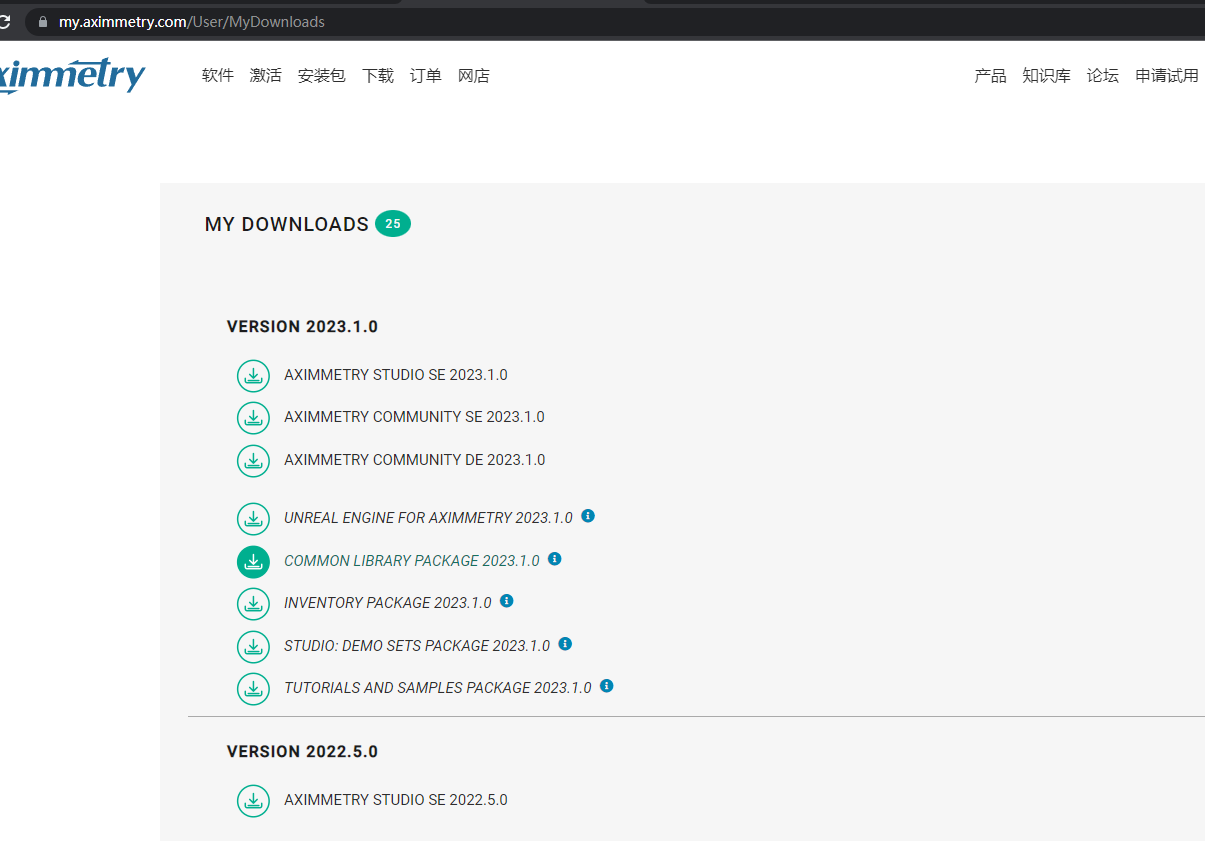Show info for Studio Demo Sets Package

click(565, 644)
